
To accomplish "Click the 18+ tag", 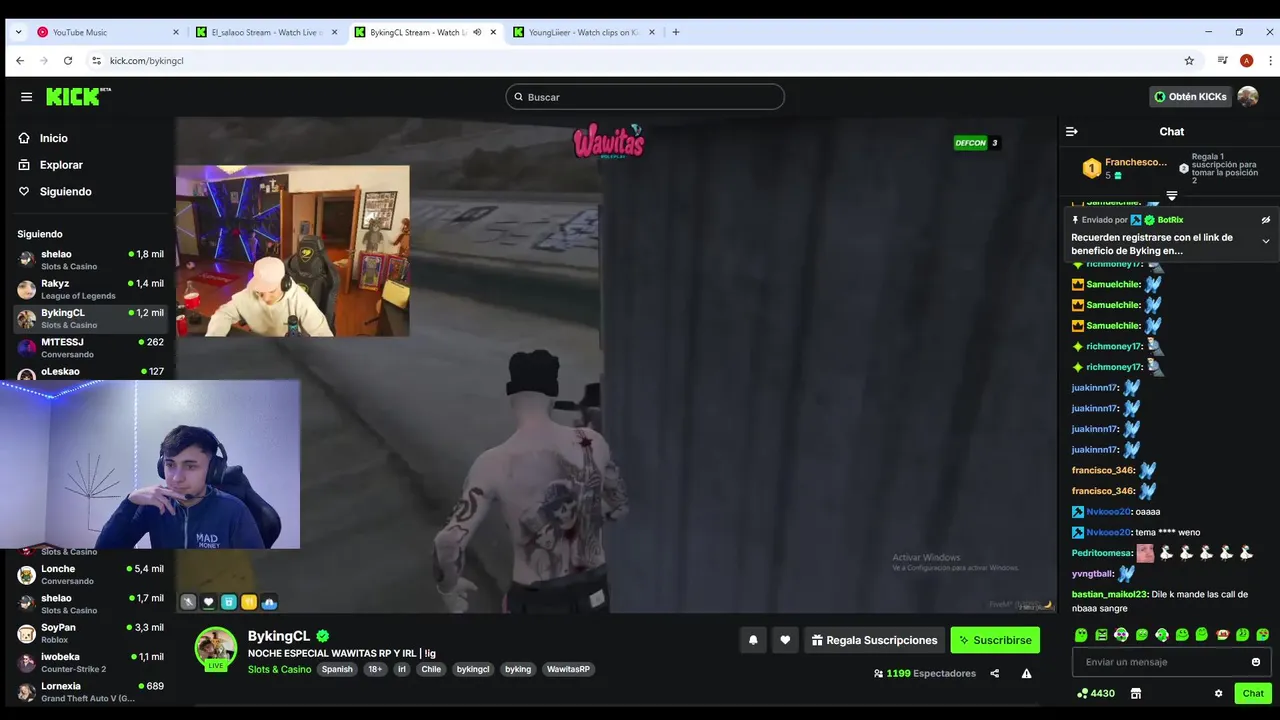I will click(375, 669).
